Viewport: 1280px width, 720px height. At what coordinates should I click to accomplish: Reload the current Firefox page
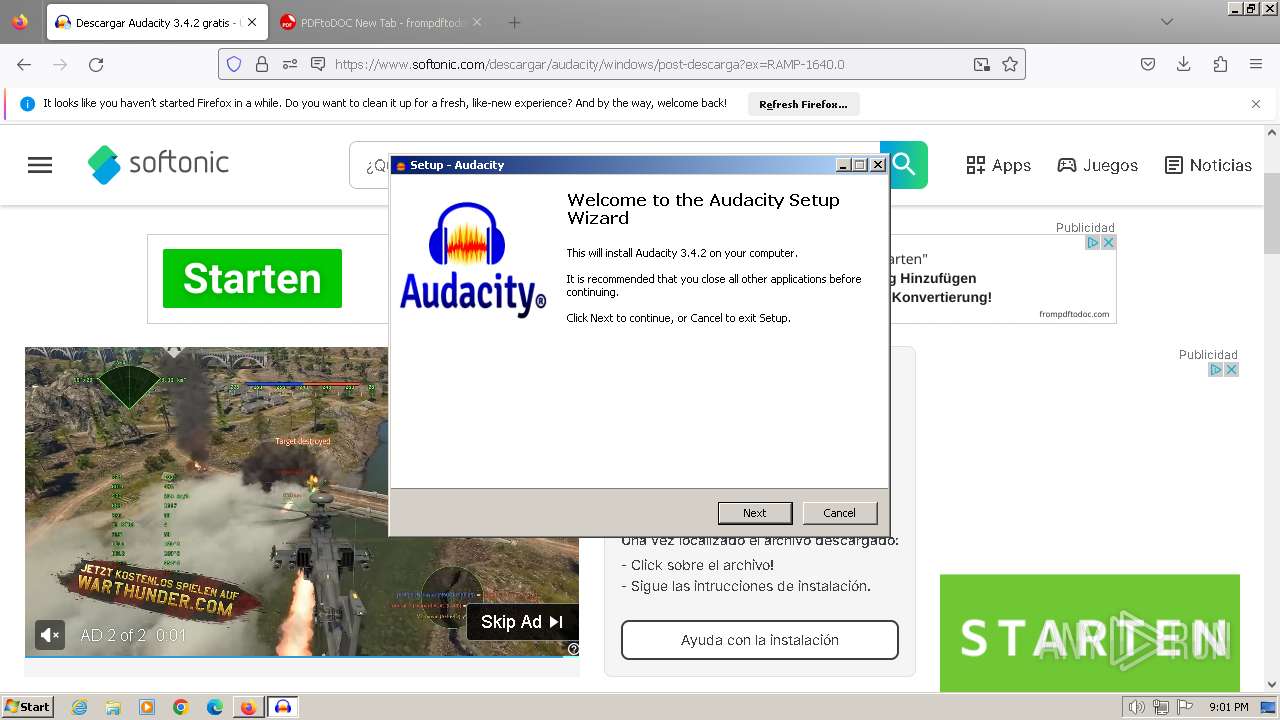click(96, 64)
